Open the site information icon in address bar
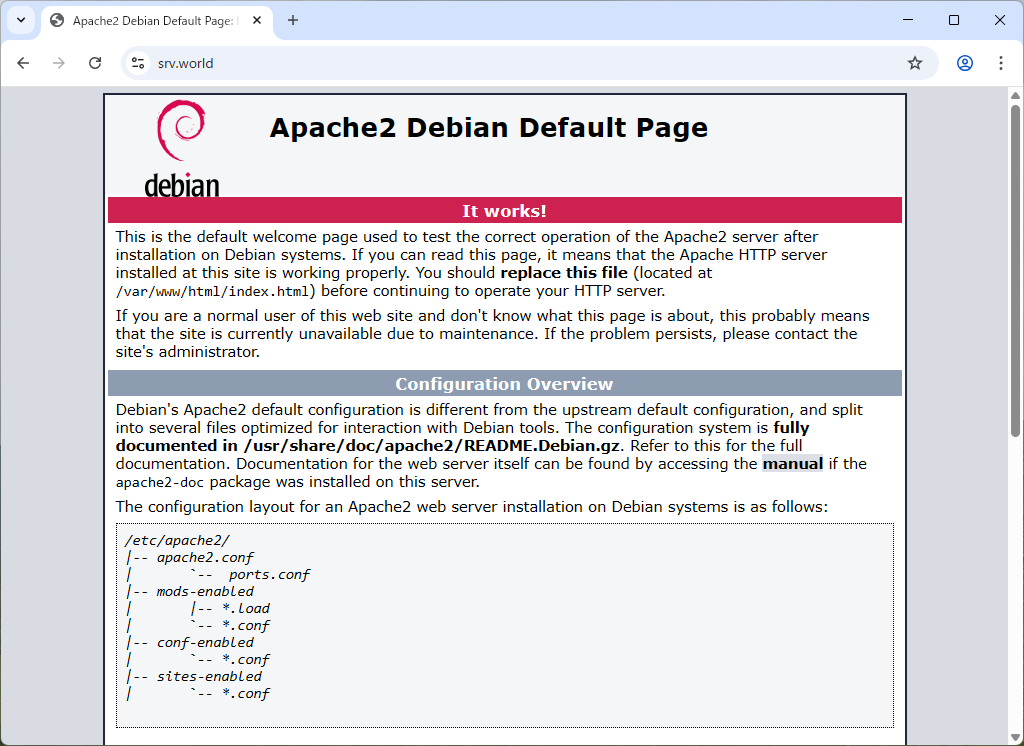The height and width of the screenshot is (746, 1024). point(135,62)
